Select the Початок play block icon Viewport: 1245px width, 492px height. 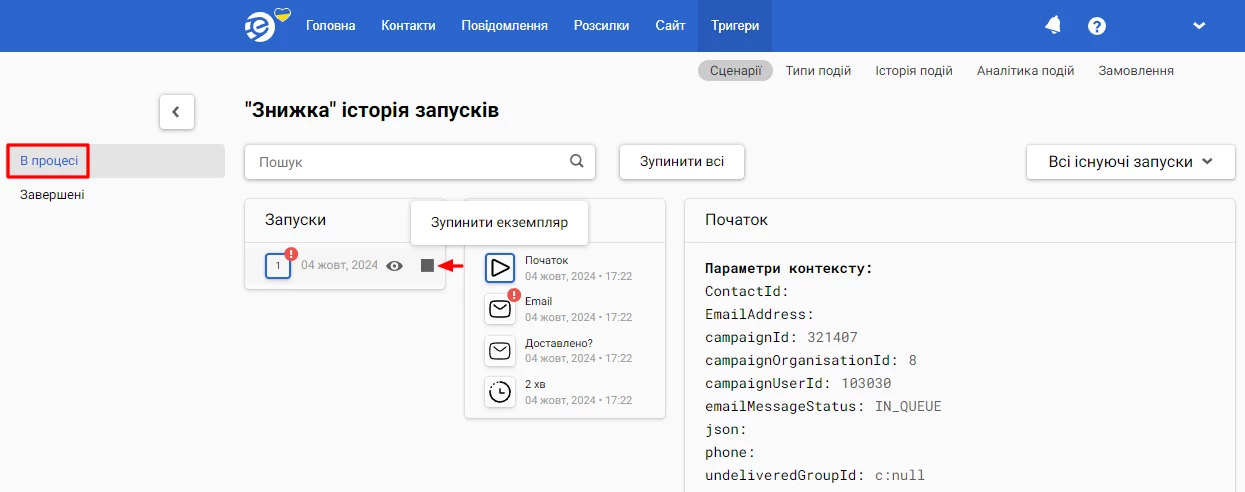500,268
